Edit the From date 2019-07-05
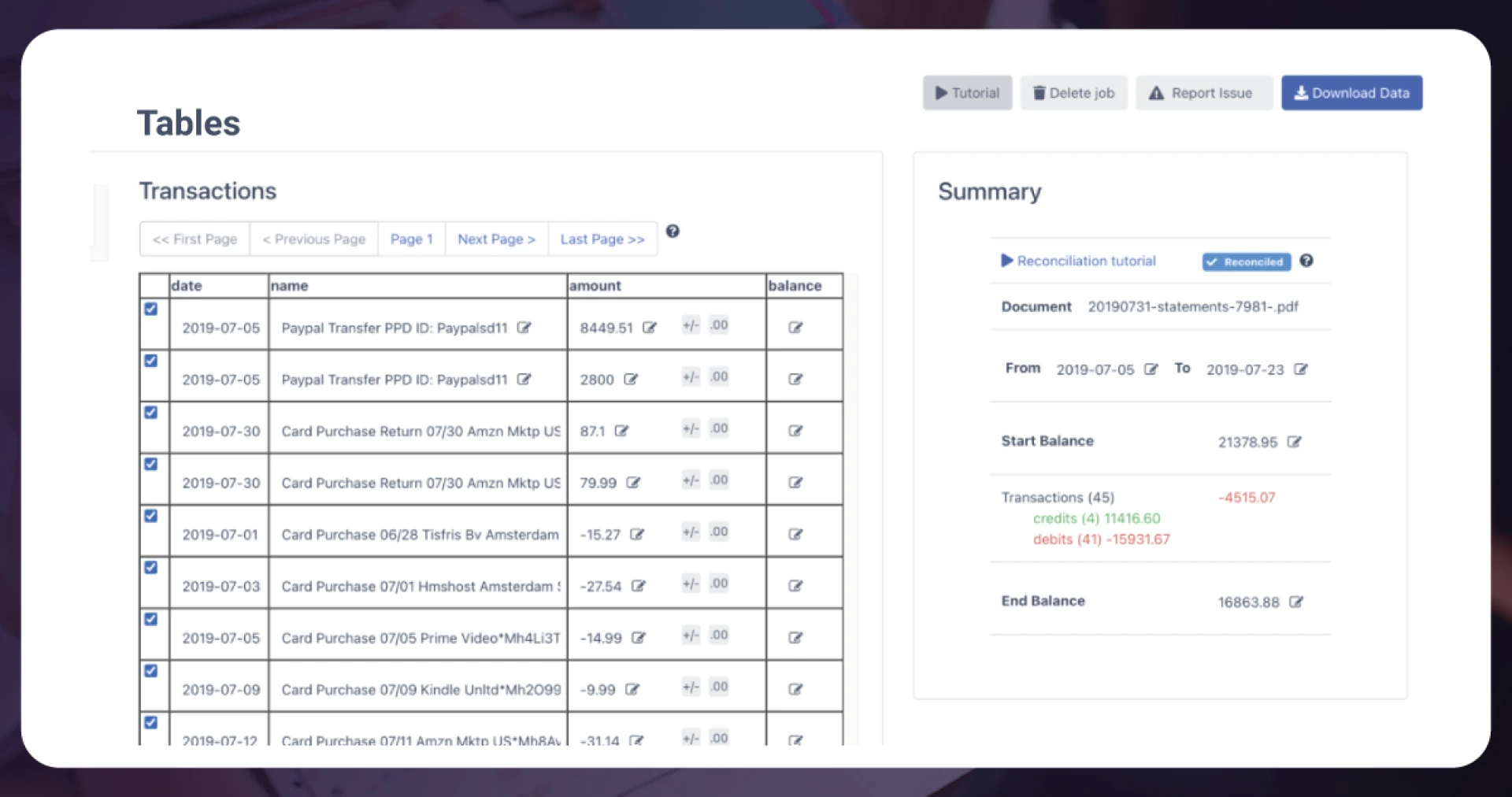This screenshot has width=1512, height=797. click(1151, 369)
